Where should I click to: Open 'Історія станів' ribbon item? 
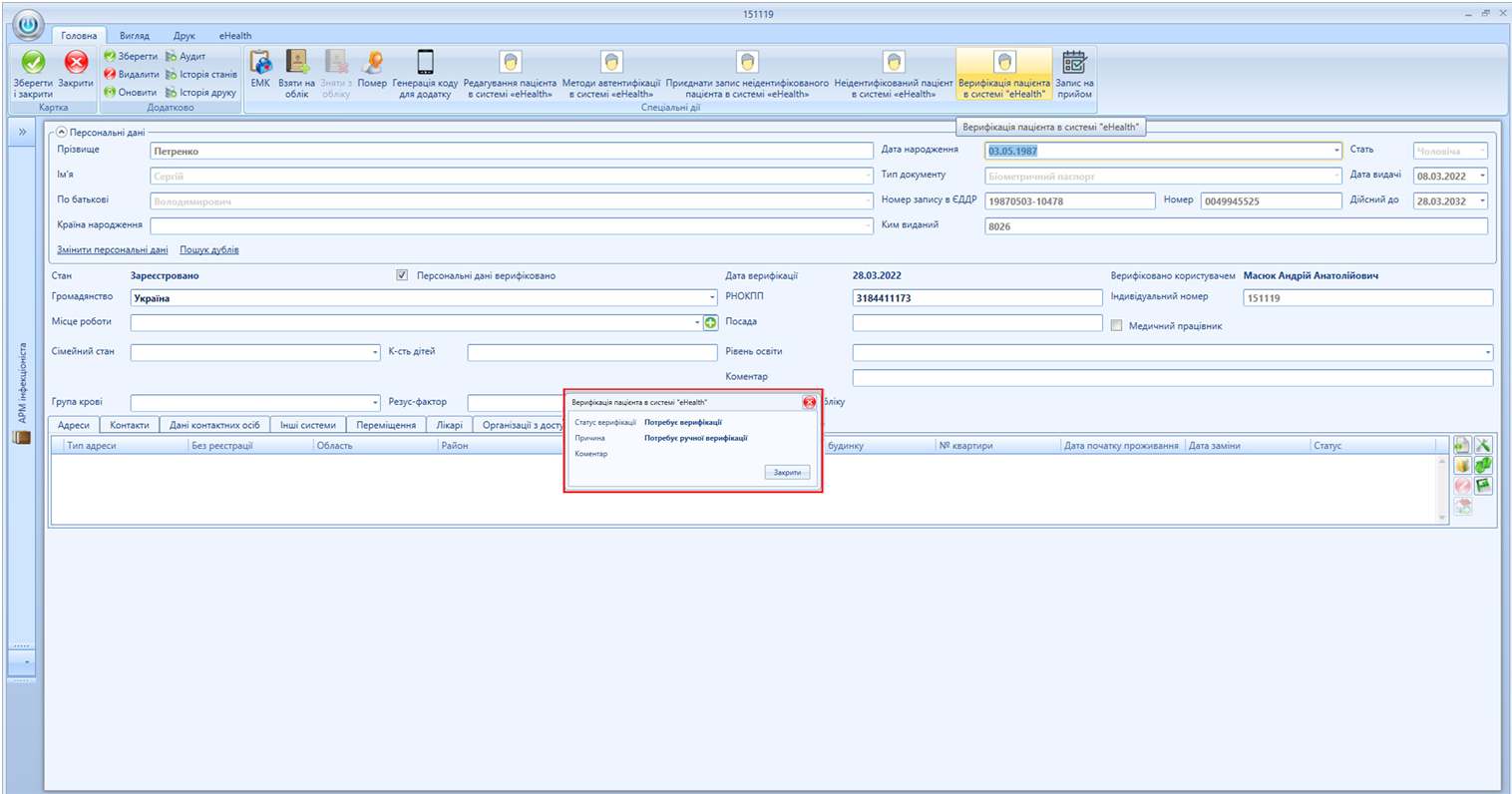coord(201,74)
